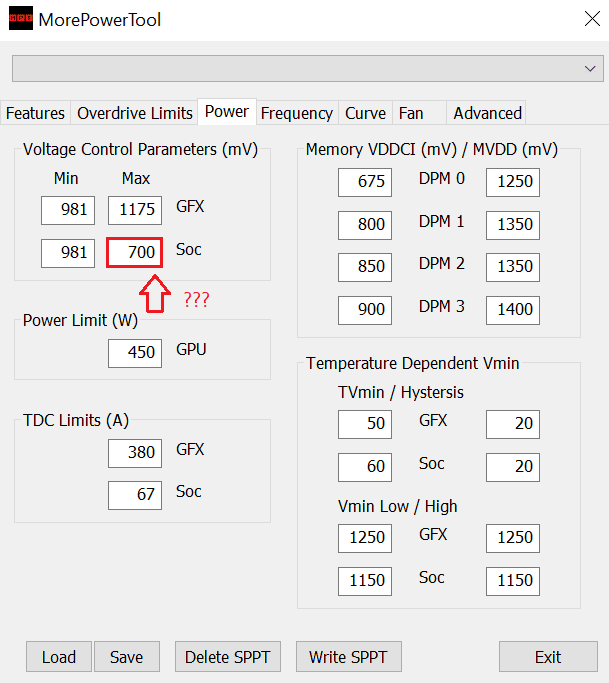The image size is (609, 683).
Task: Click the Soc Max voltage field 700
Action: tap(135, 253)
